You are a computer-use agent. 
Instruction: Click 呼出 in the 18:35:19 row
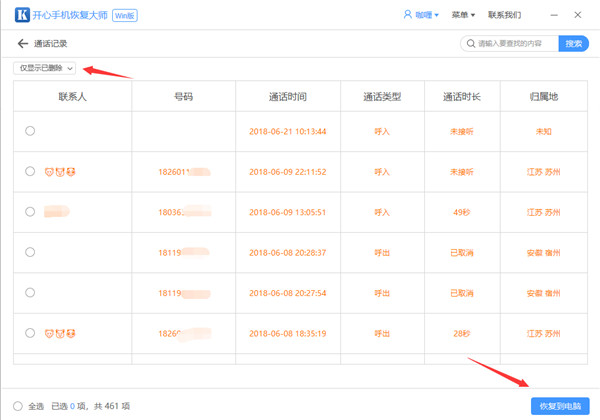pyautogui.click(x=382, y=334)
